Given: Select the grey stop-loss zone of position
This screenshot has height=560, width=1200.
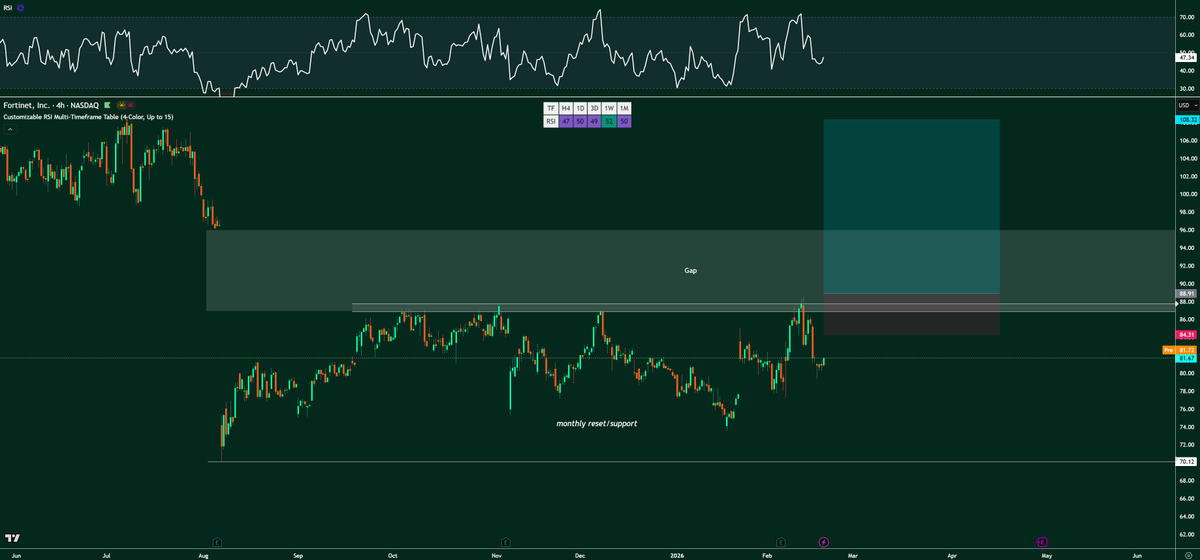Looking at the screenshot, I should (911, 314).
